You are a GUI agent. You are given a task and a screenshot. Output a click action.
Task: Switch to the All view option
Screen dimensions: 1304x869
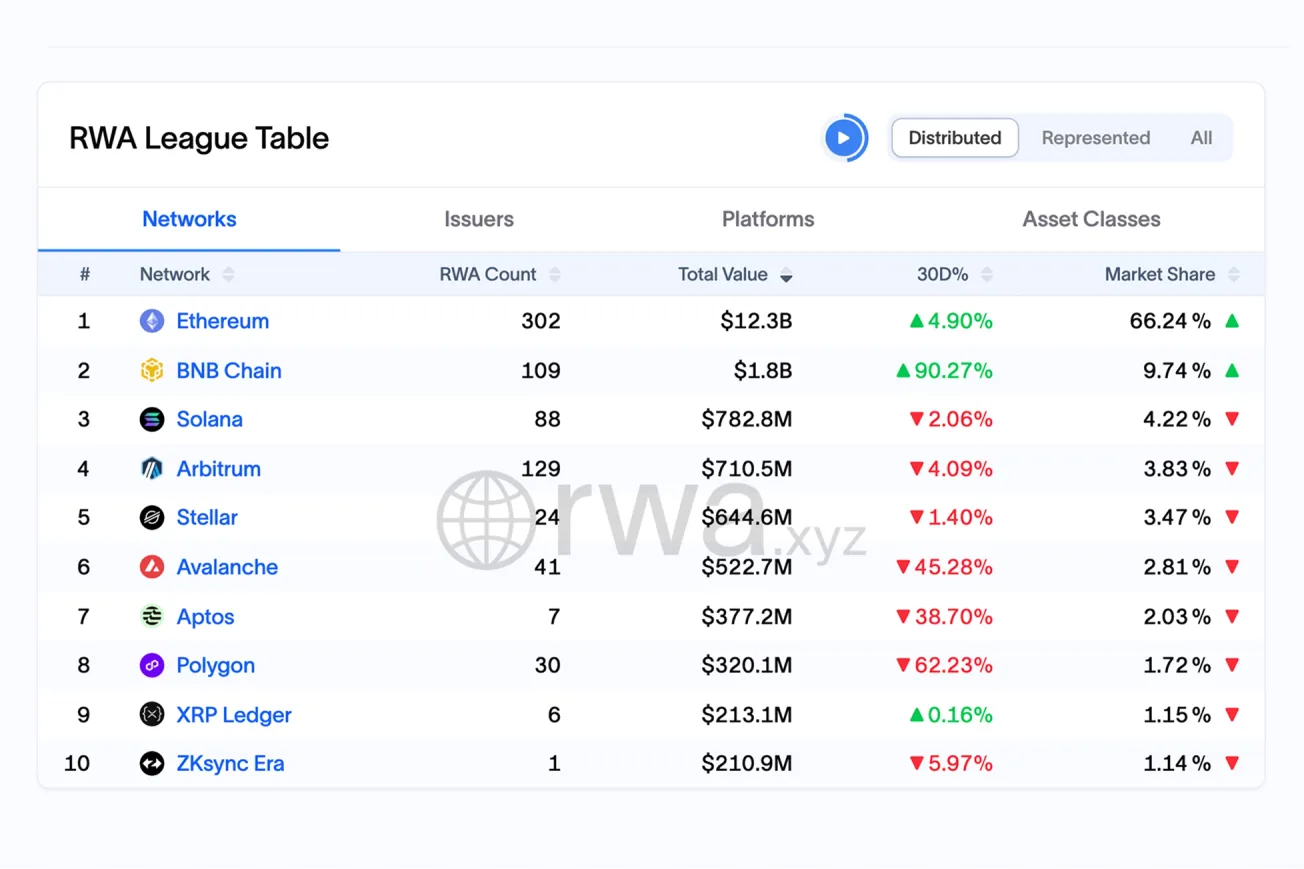(x=1201, y=138)
